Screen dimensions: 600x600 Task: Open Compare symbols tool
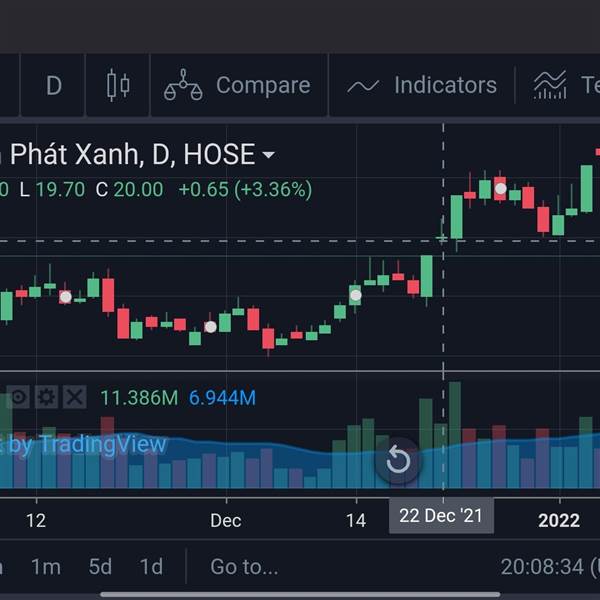point(239,85)
